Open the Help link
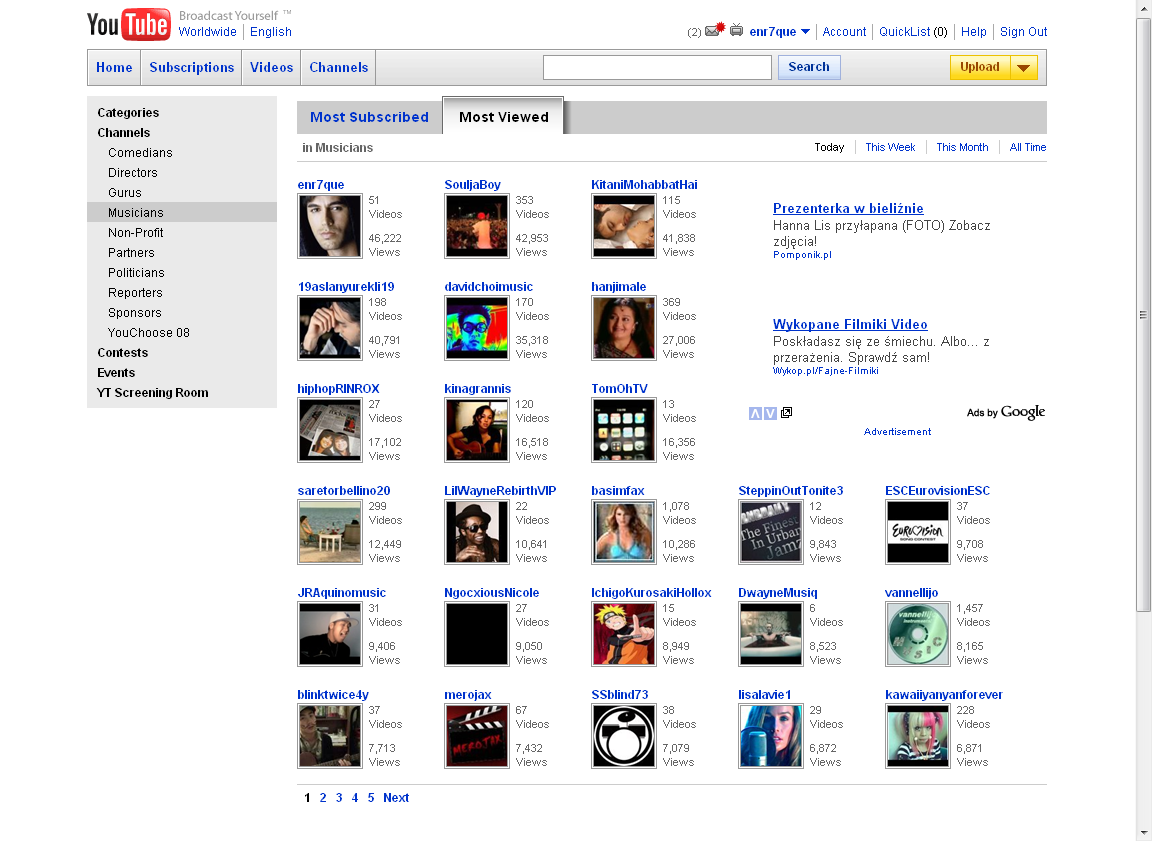Screen dimensions: 1152x841 pyautogui.click(x=973, y=32)
